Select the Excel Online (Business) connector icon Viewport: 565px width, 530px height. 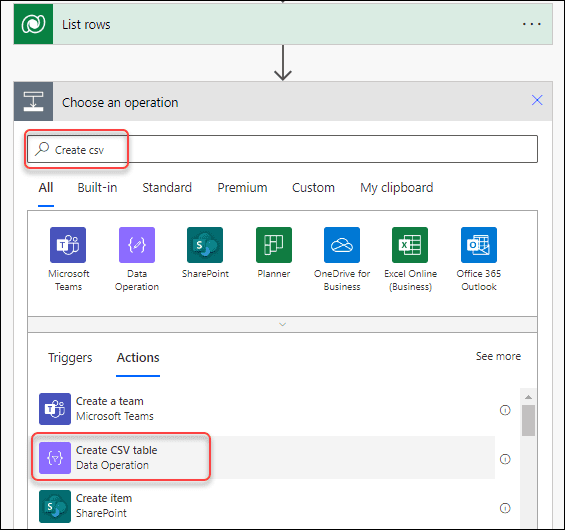pos(410,245)
